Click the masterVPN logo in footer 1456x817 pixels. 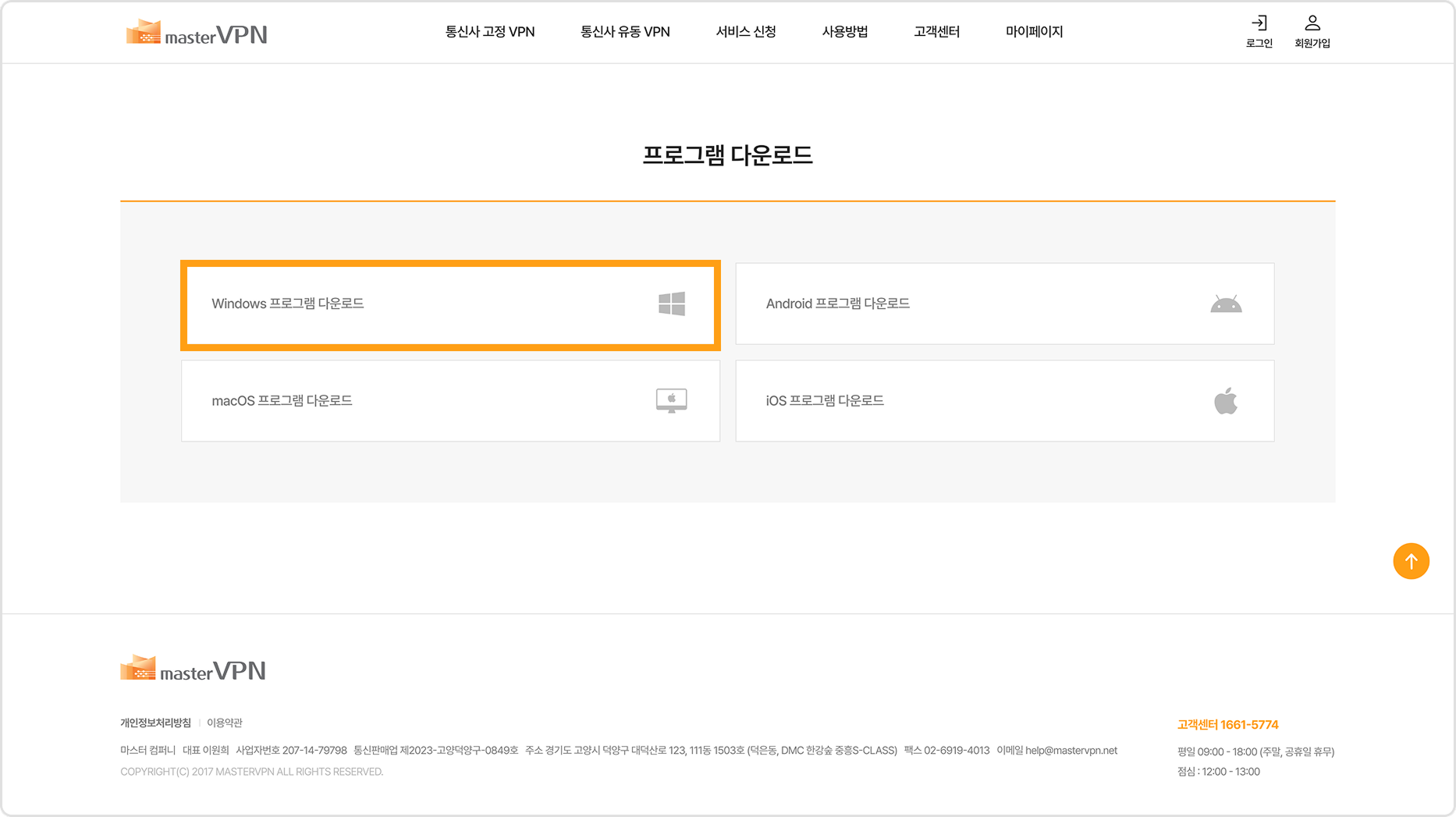tap(193, 669)
